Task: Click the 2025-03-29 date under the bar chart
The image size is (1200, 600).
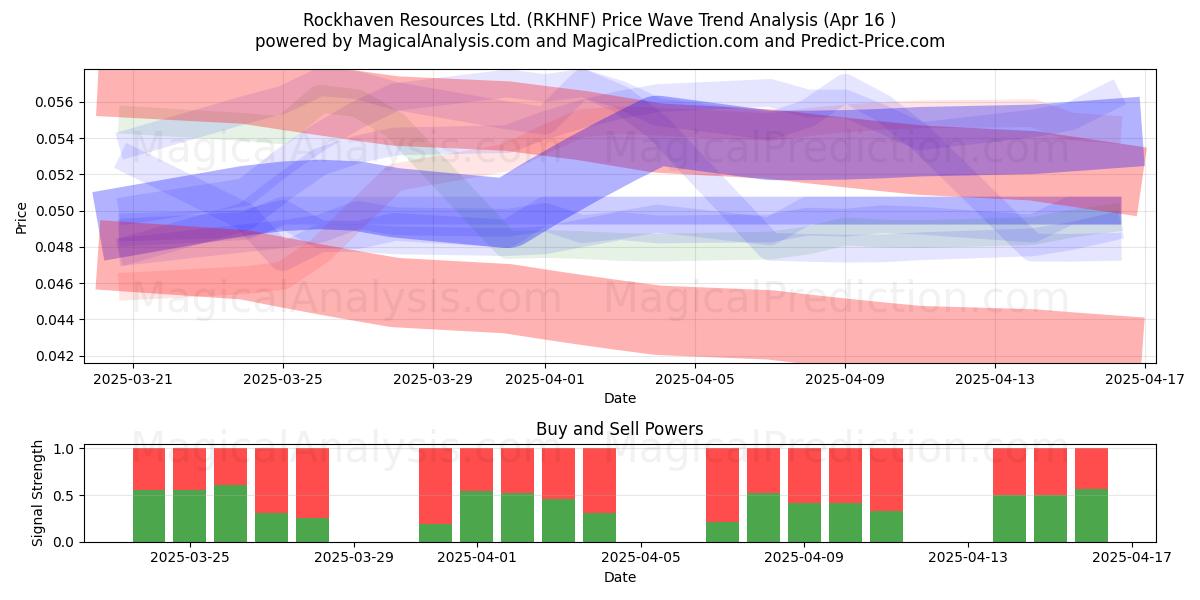Action: (x=354, y=558)
